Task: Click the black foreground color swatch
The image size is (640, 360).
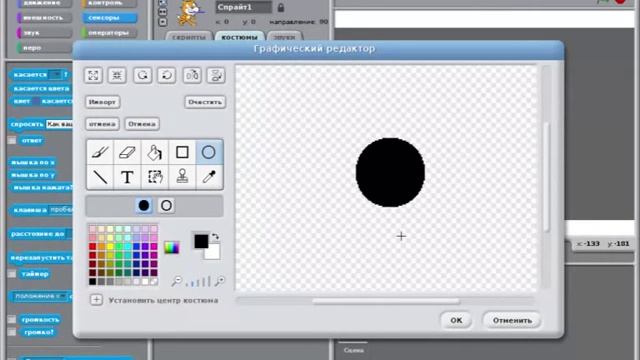Action: (x=200, y=240)
